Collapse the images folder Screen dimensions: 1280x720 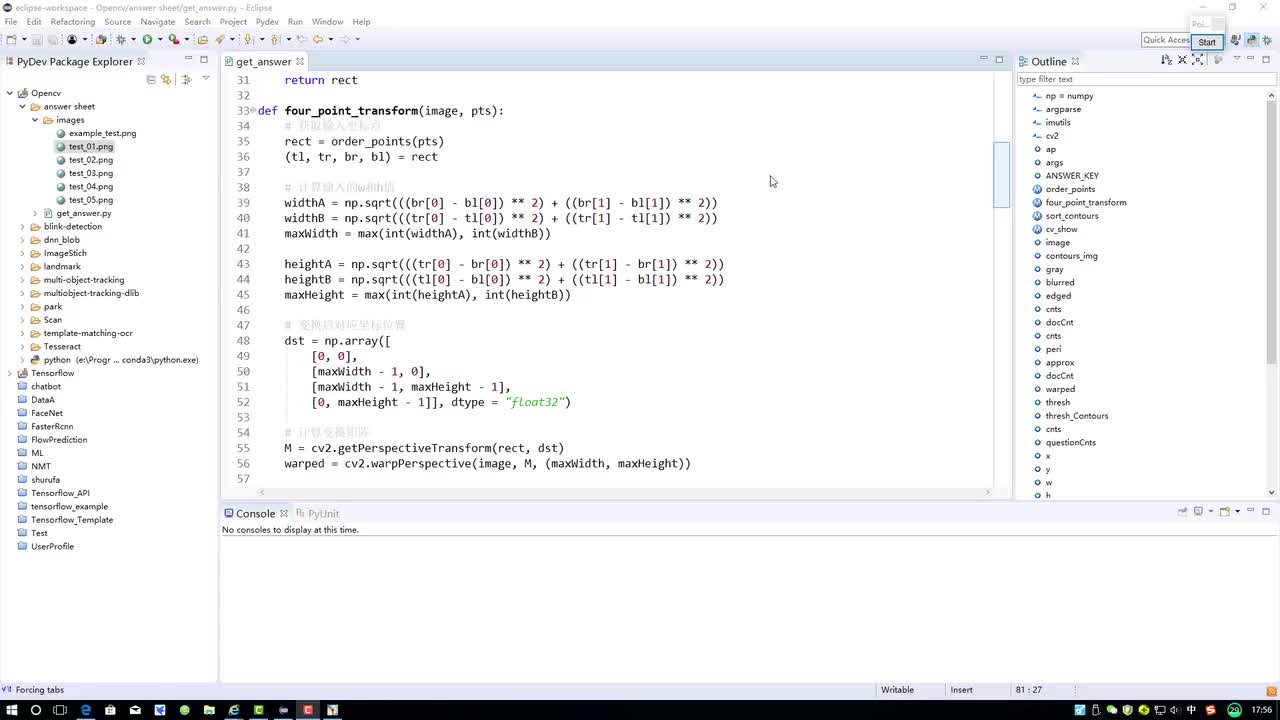(x=35, y=120)
